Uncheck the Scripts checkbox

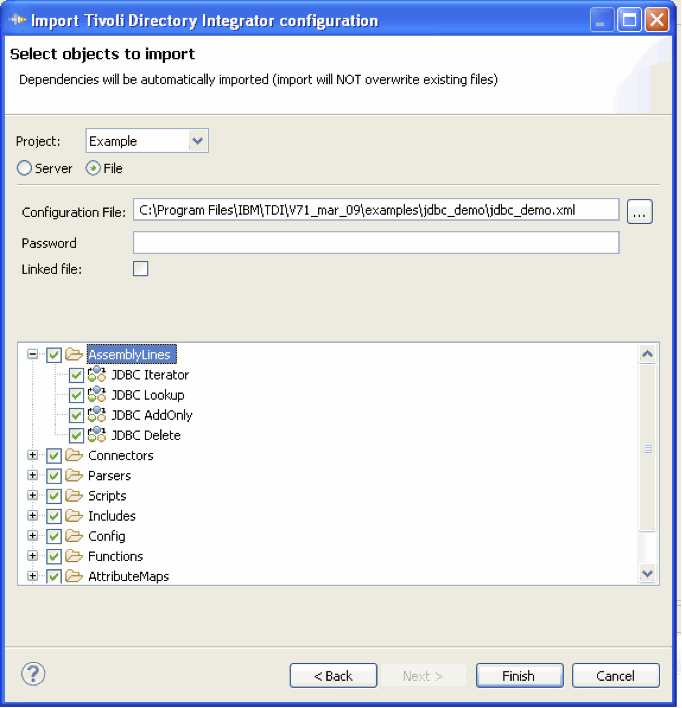point(54,496)
